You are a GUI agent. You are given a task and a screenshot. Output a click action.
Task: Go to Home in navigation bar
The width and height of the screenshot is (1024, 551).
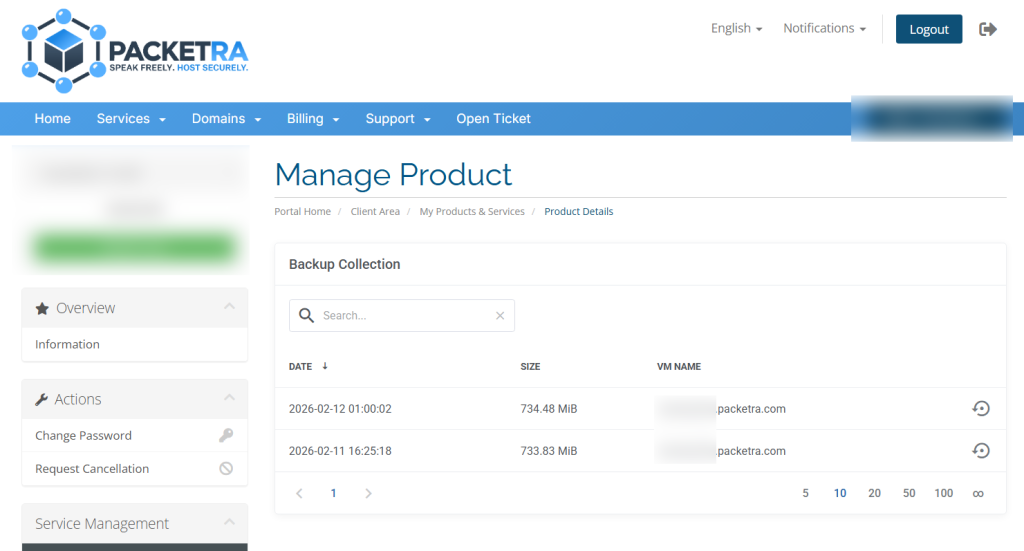pyautogui.click(x=52, y=119)
